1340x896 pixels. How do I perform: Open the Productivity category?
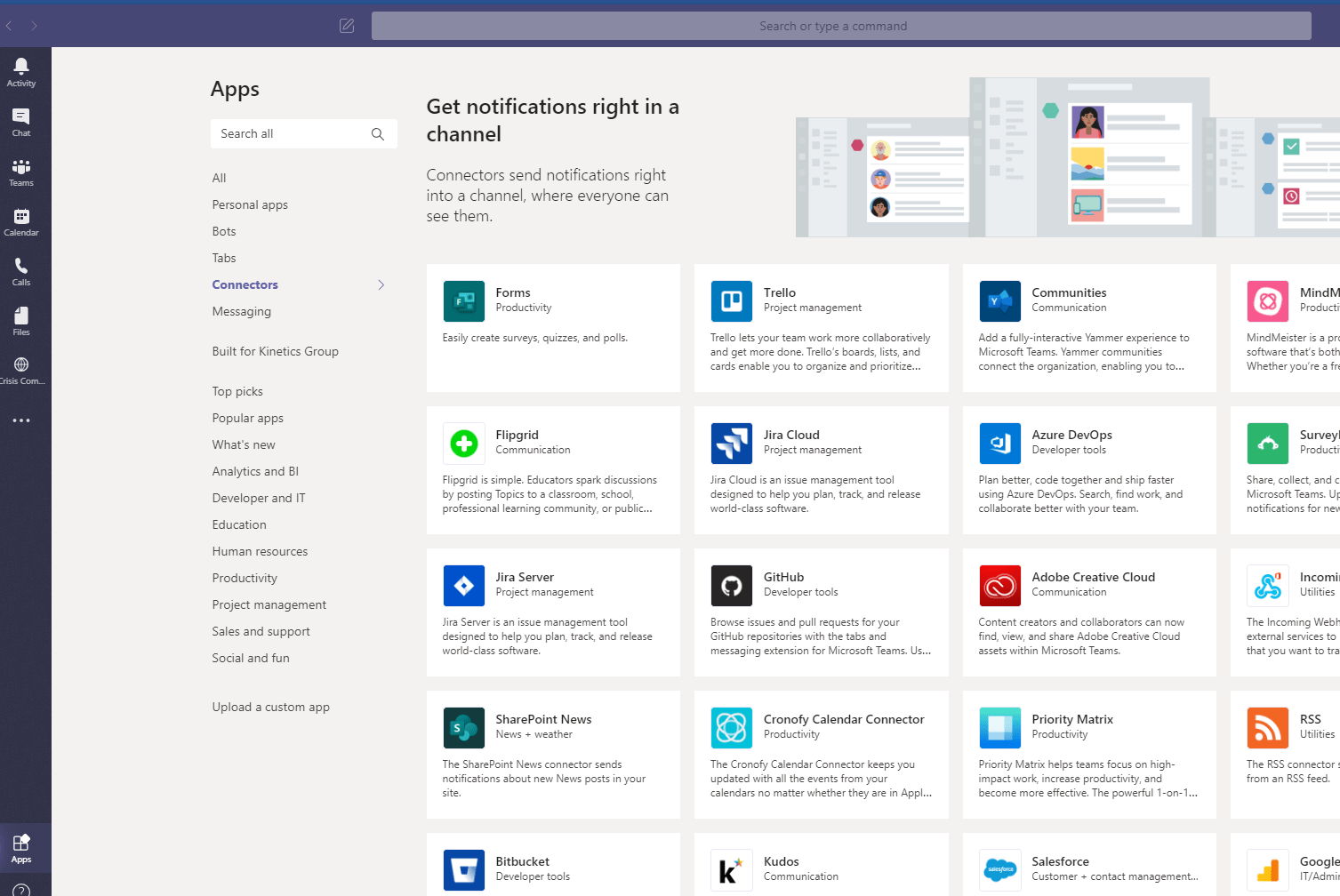click(x=245, y=578)
